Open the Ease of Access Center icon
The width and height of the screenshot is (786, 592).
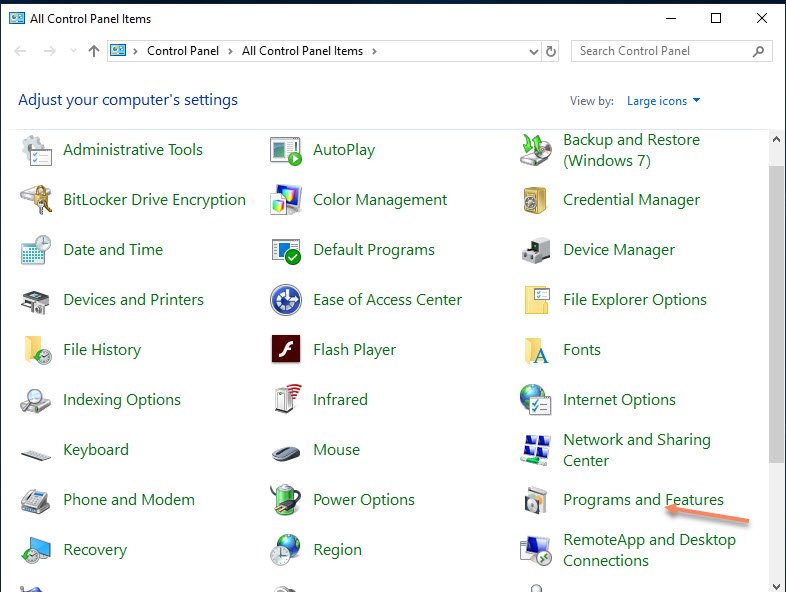[286, 300]
